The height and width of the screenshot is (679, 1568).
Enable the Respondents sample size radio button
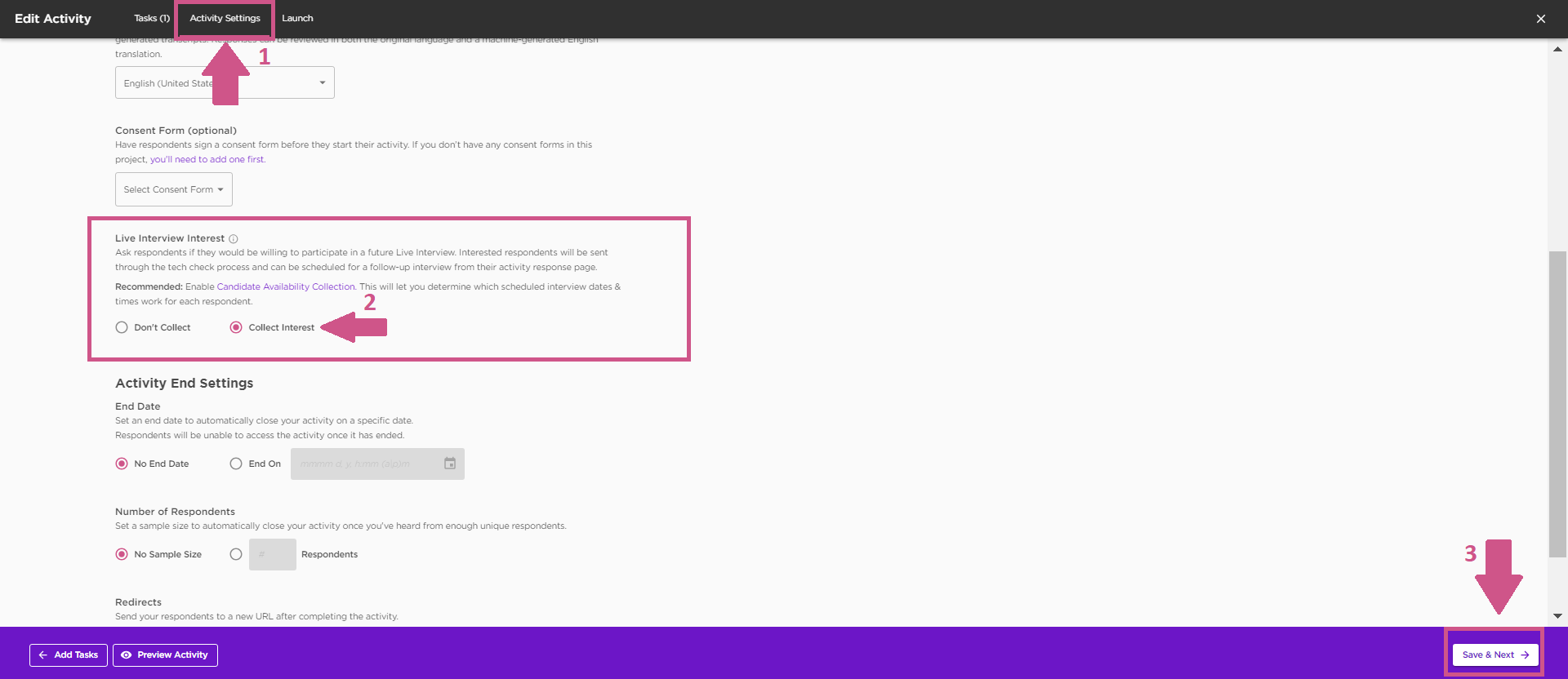236,554
